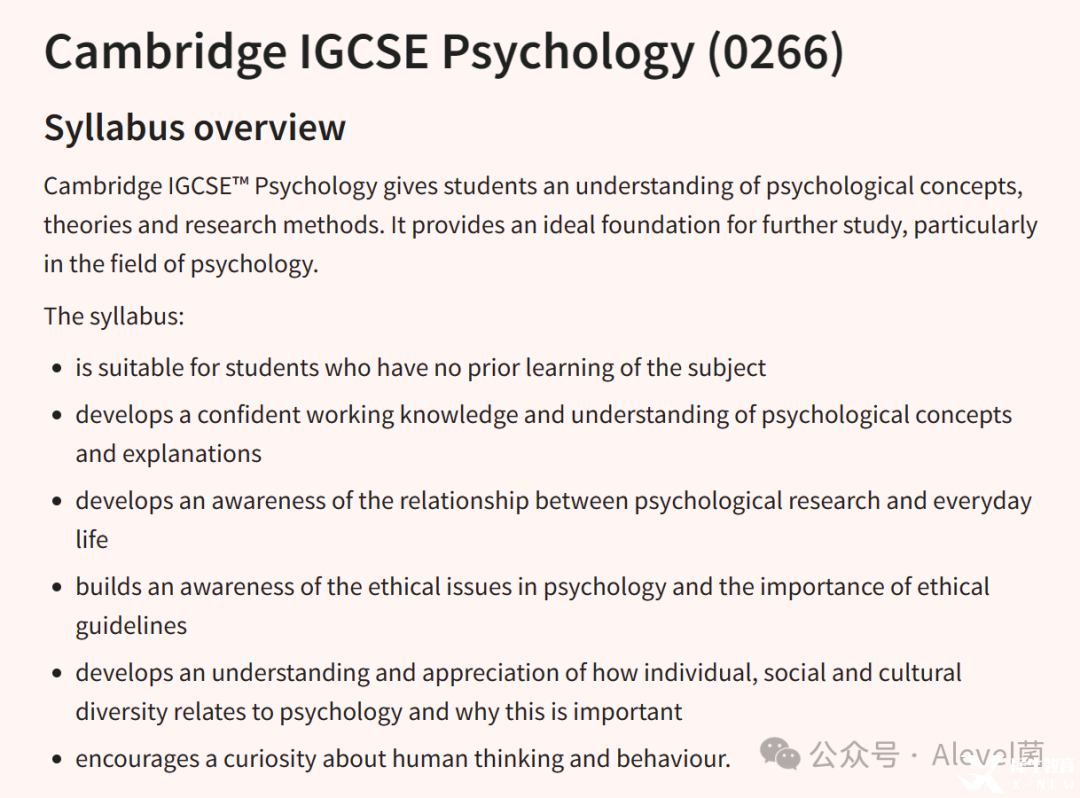
Task: Click the WeChat logo icon in the watermark
Action: (780, 753)
